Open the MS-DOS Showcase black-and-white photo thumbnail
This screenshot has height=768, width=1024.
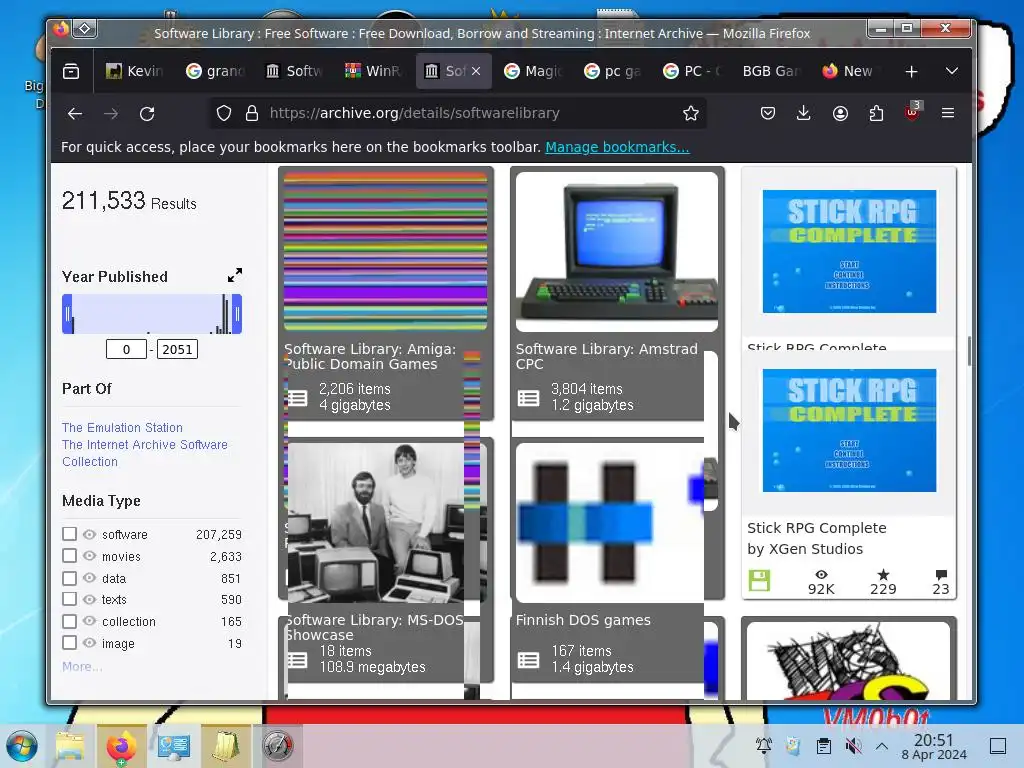click(x=376, y=522)
